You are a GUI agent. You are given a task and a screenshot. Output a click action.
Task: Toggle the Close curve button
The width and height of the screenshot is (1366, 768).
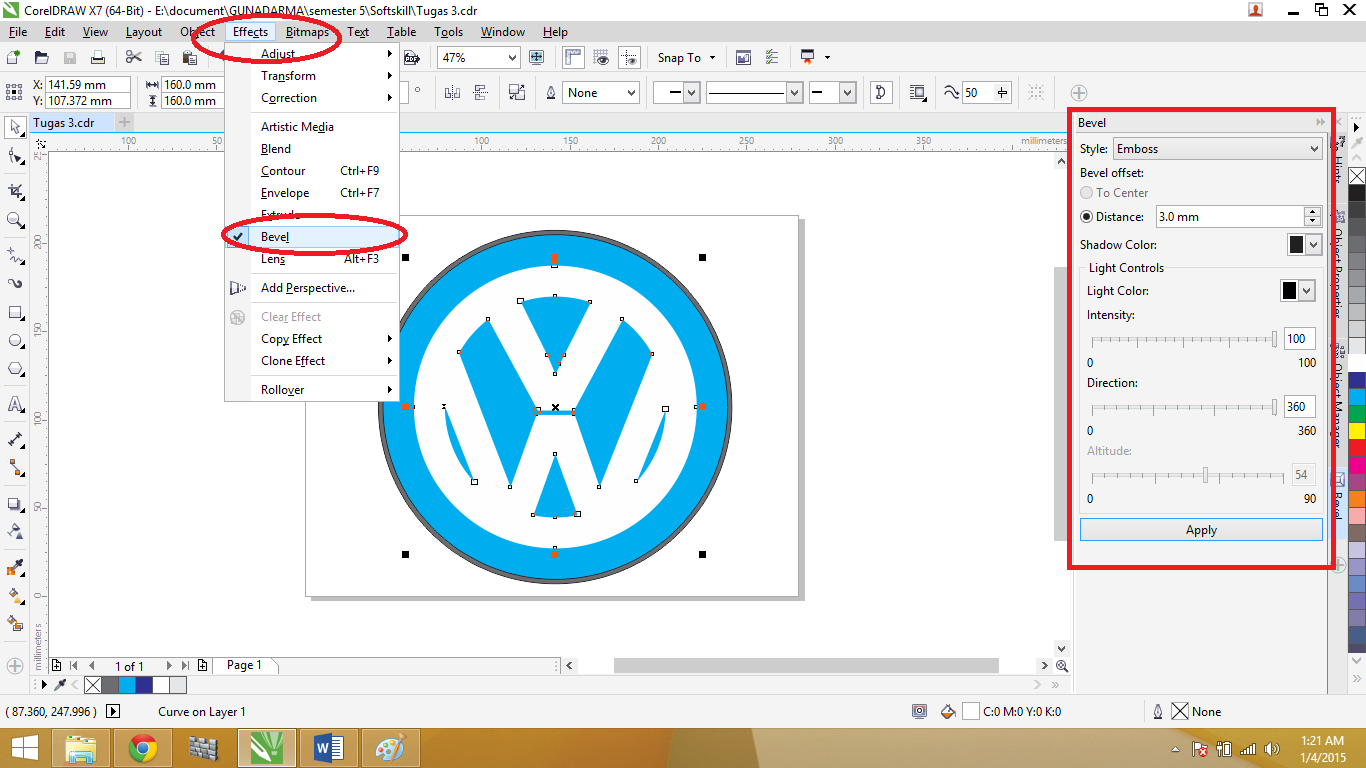click(x=881, y=93)
